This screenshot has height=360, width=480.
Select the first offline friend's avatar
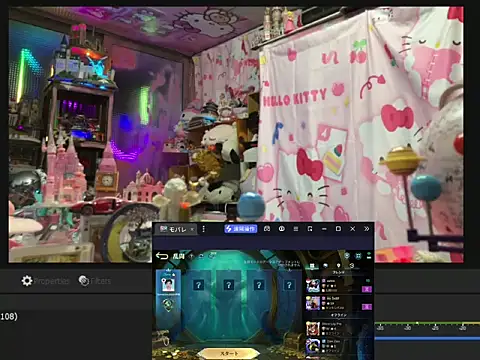tap(313, 329)
